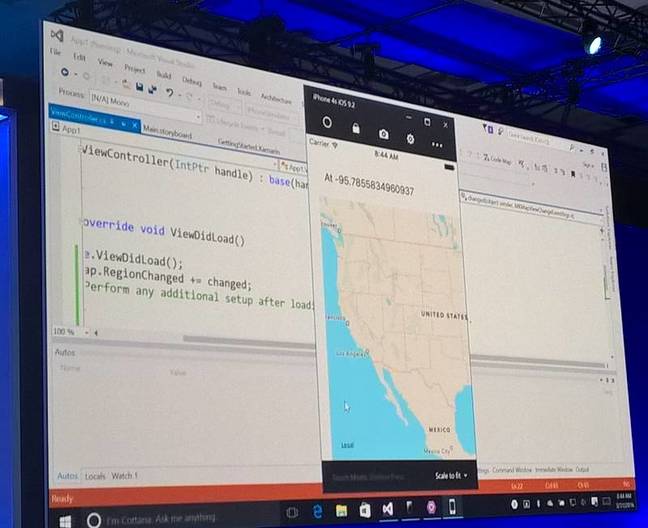
Task: Open Microsoft Edge from the taskbar
Action: tap(317, 512)
